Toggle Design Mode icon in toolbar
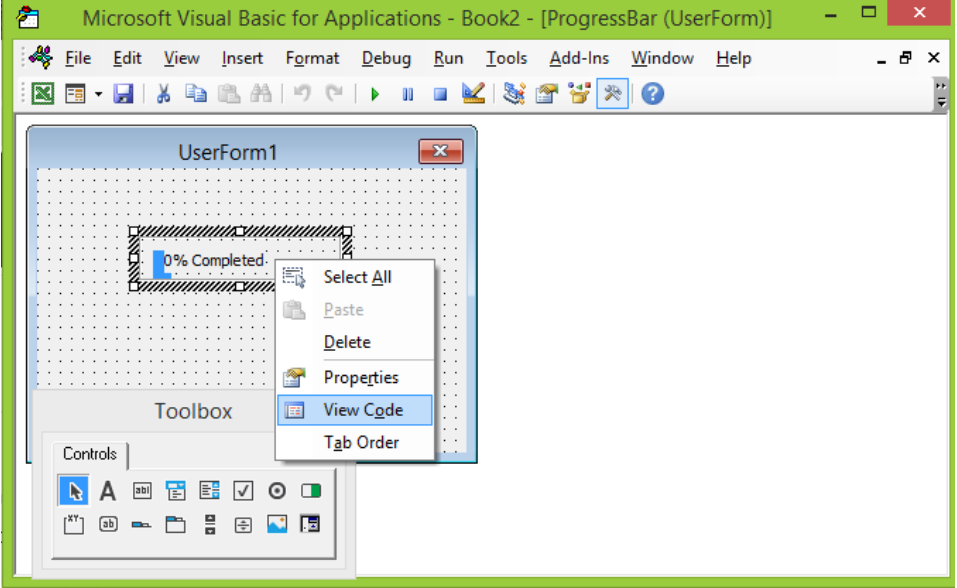Viewport: 957px width, 588px height. (x=473, y=93)
